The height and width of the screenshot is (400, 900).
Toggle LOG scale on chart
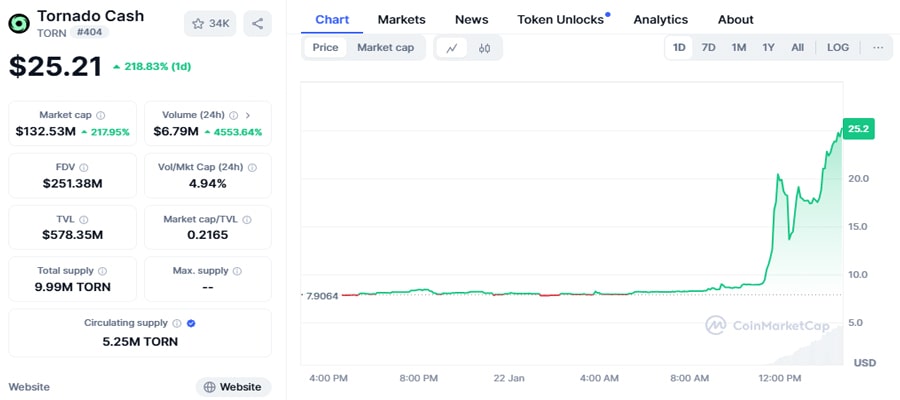pos(838,48)
